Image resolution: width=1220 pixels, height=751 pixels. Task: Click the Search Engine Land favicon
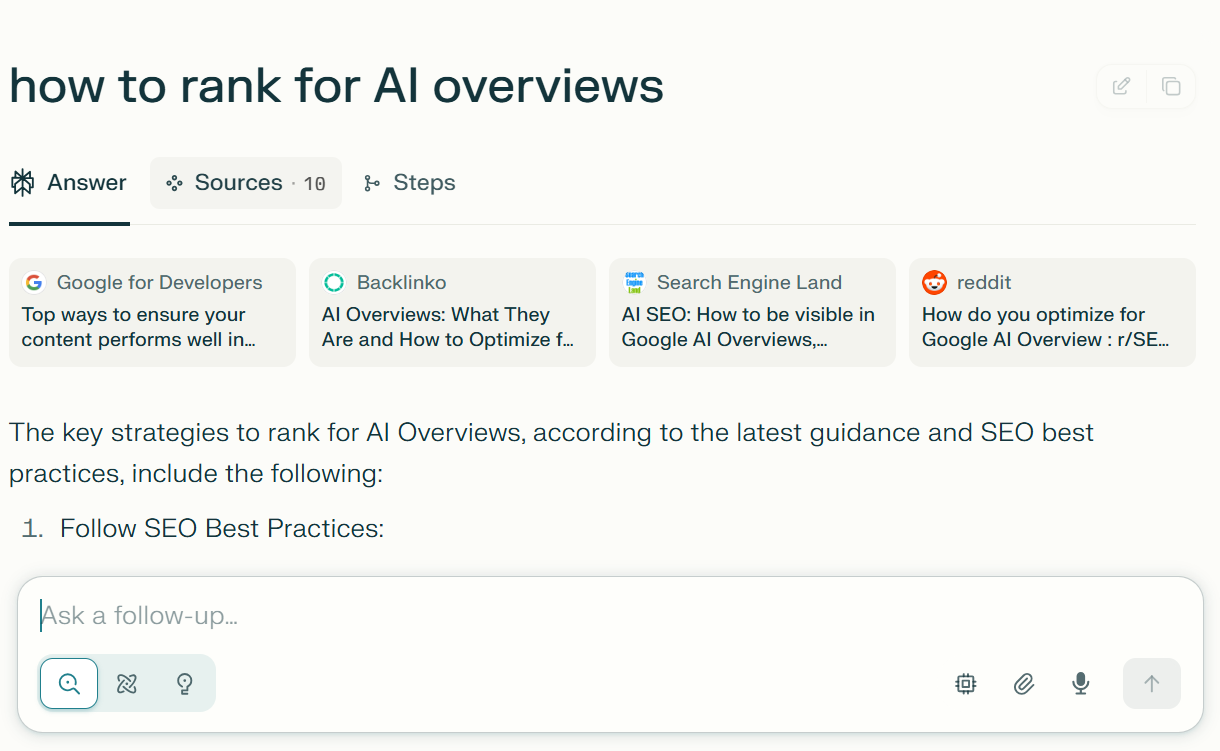pyautogui.click(x=634, y=283)
